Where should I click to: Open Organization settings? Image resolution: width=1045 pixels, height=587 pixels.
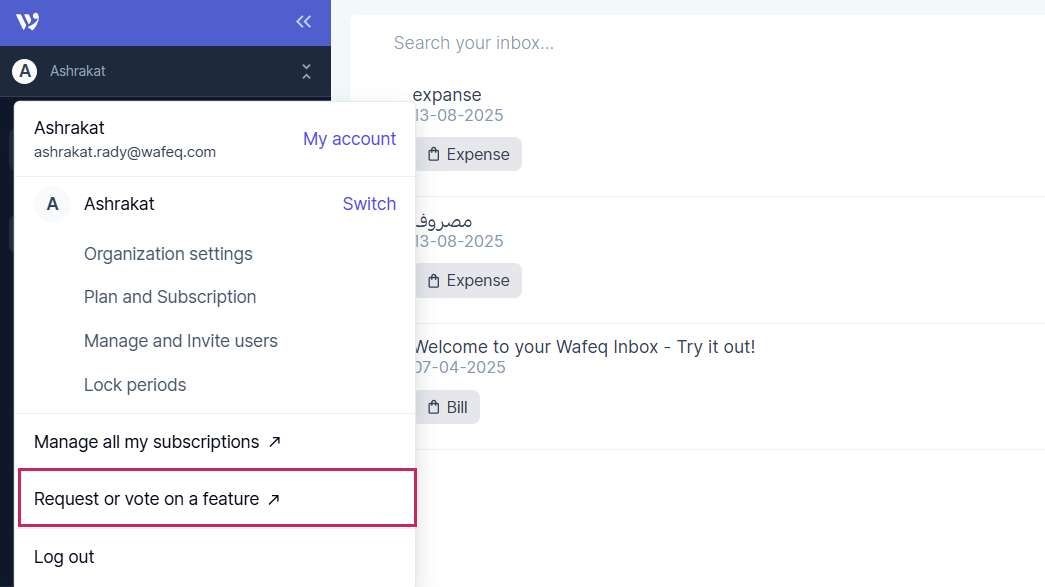click(168, 254)
